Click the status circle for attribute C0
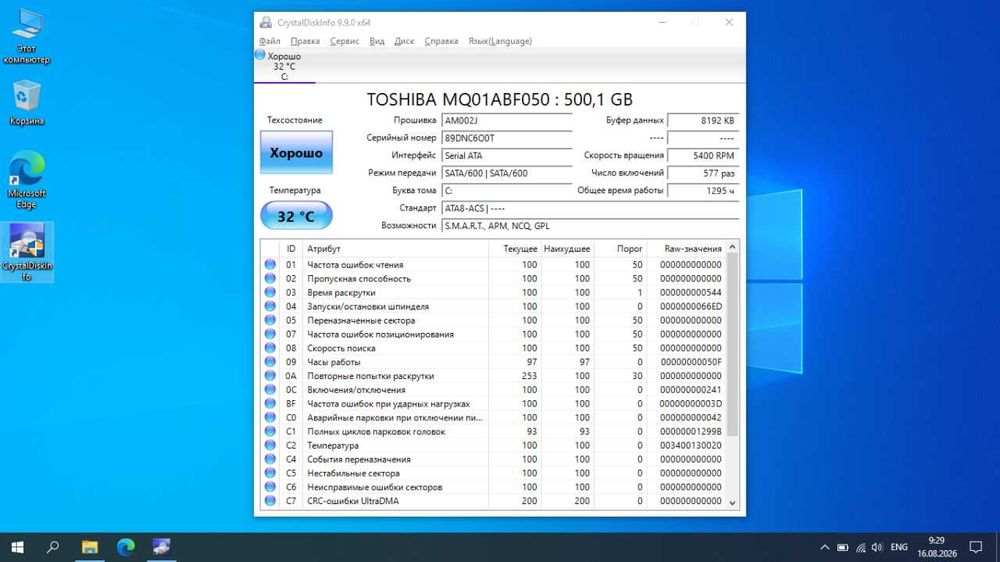 click(x=270, y=417)
